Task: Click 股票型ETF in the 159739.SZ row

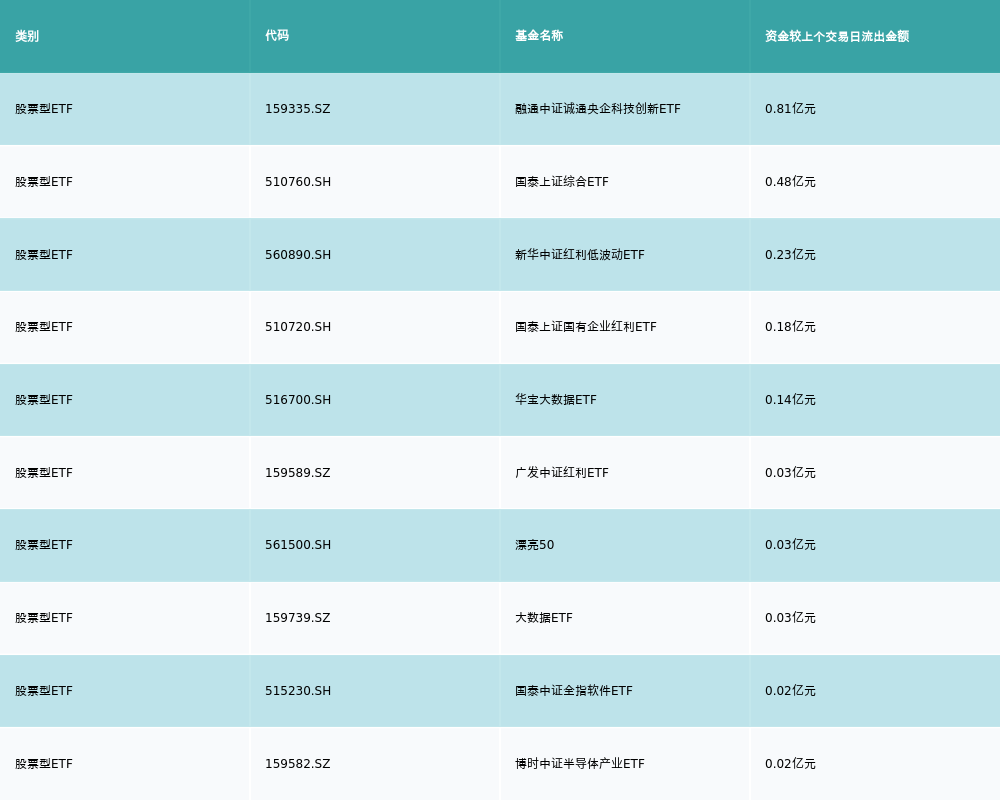Action: click(x=44, y=618)
